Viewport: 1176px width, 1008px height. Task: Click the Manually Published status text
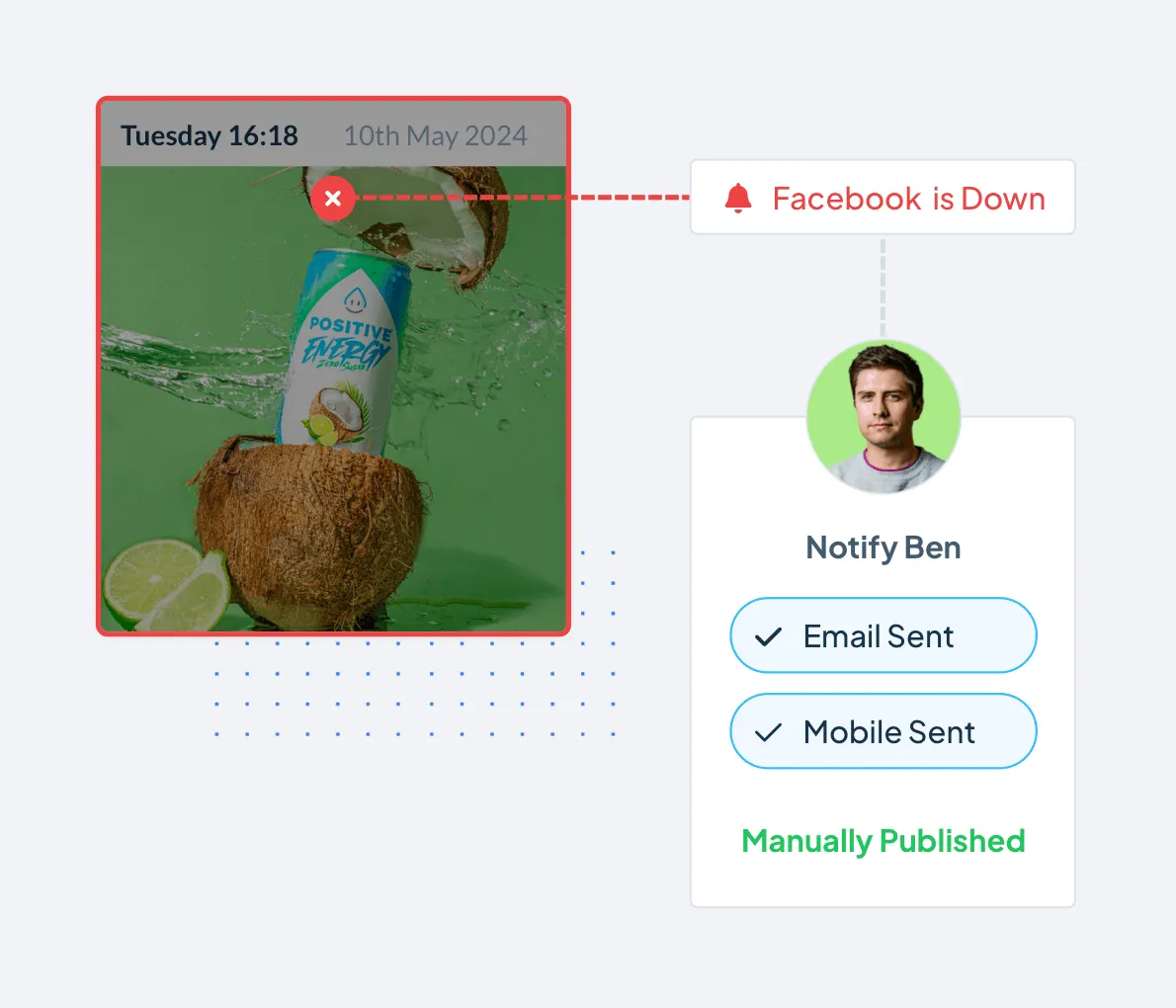coord(883,841)
